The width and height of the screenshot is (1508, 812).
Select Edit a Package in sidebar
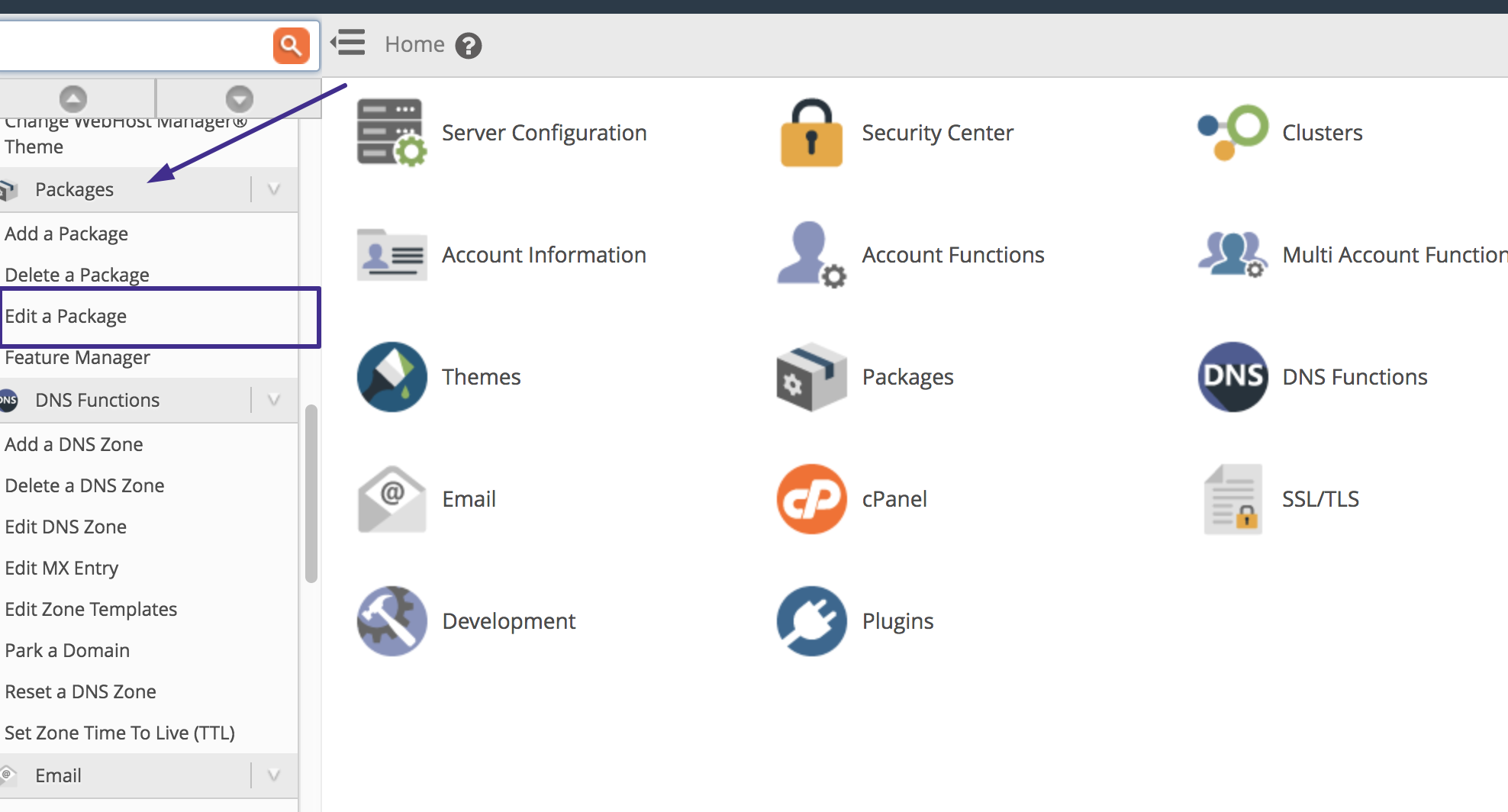(x=66, y=316)
